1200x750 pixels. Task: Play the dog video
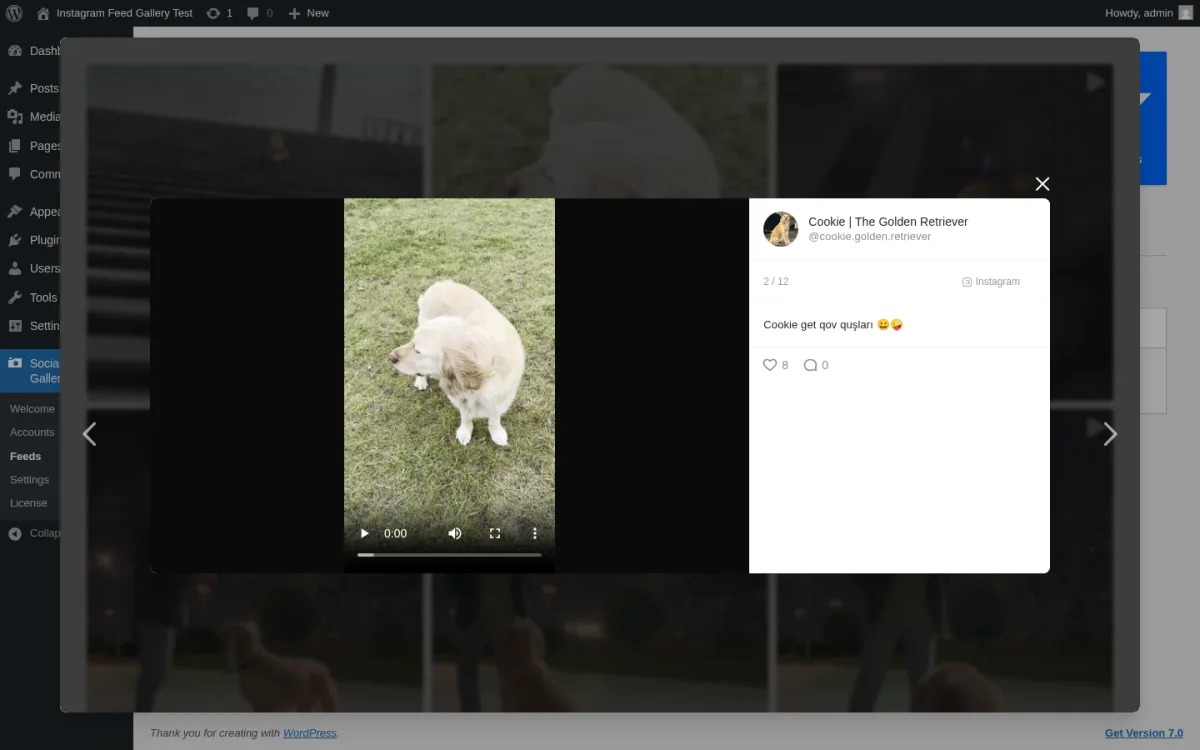coord(365,534)
